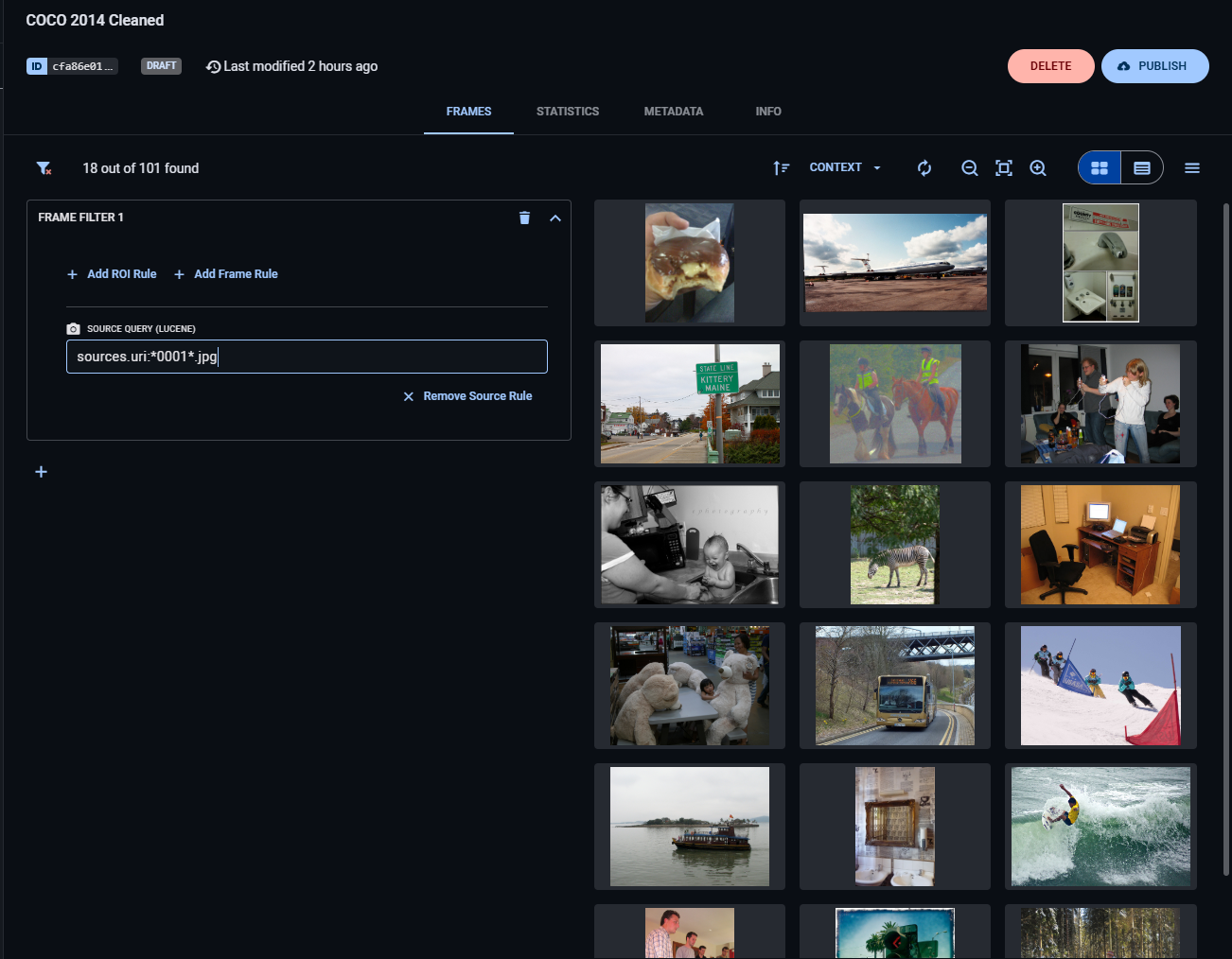
Task: Toggle the sort order icon
Action: pos(781,167)
